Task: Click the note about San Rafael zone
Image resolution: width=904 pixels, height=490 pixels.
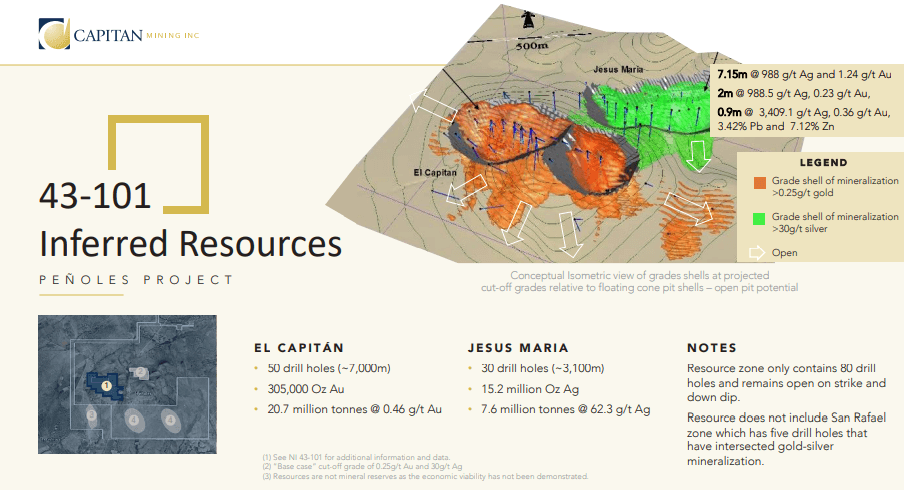Action: (786, 439)
